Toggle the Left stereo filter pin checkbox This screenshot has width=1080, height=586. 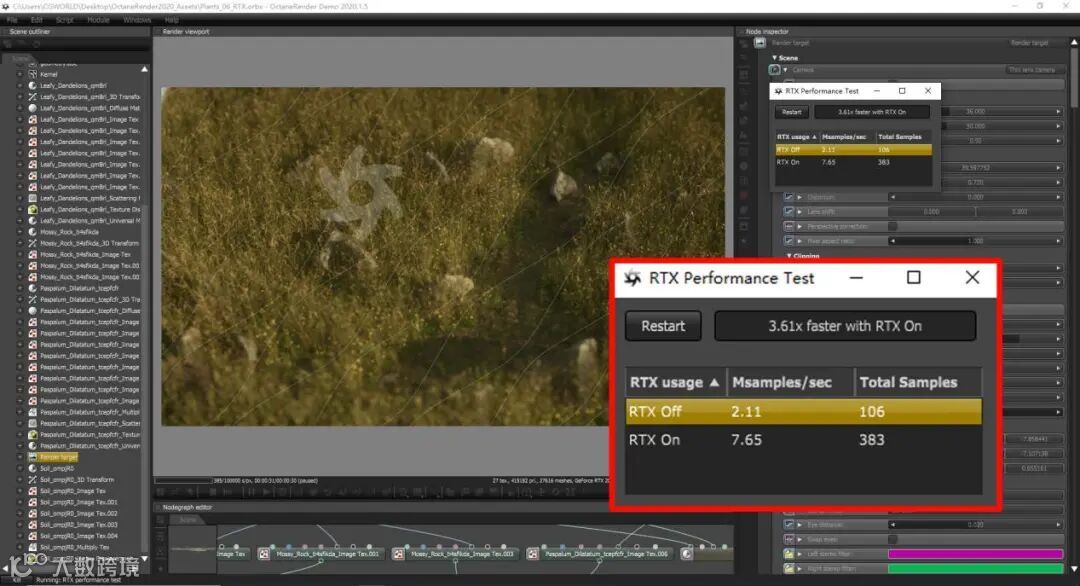[x=789, y=554]
